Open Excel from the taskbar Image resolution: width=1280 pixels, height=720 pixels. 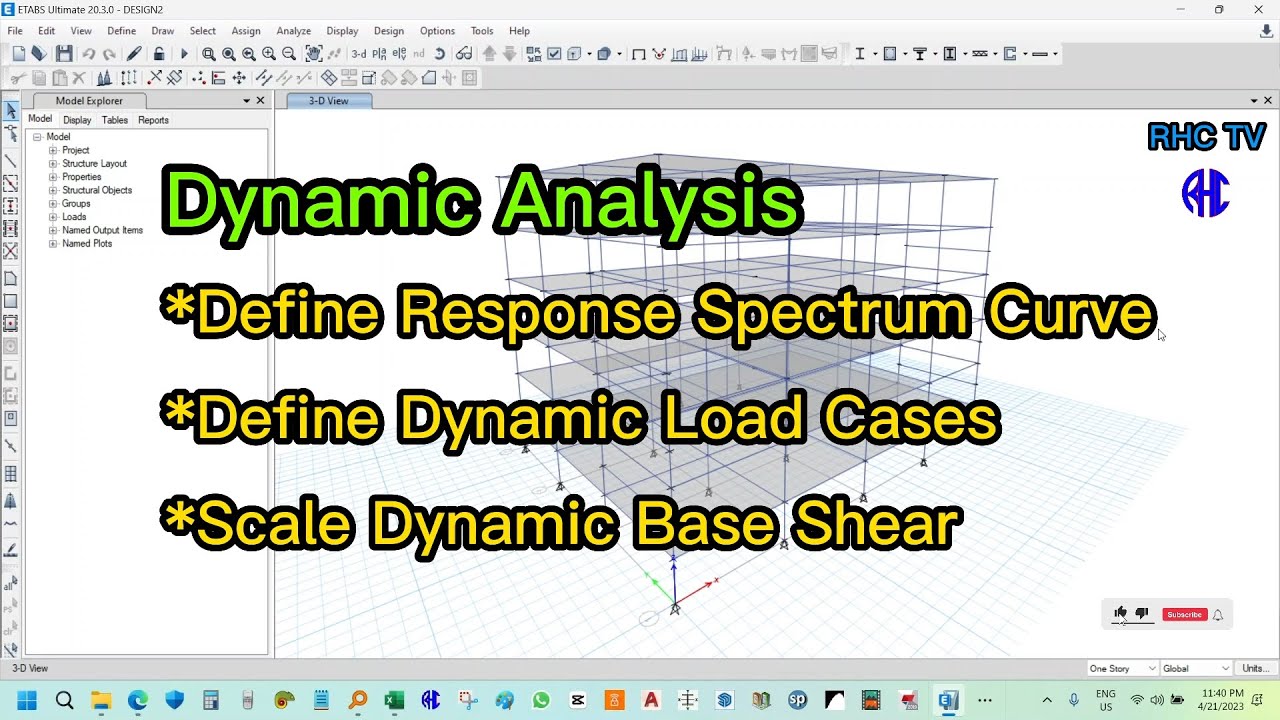pos(394,700)
